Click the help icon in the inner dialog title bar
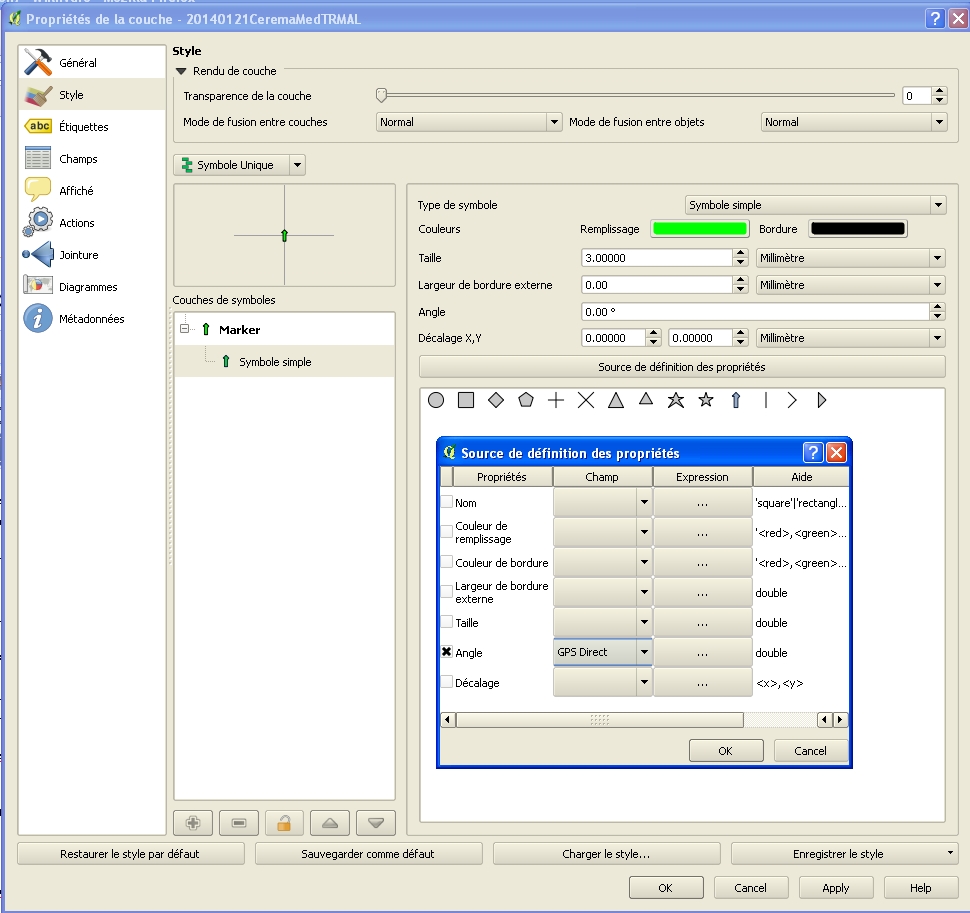Viewport: 970px width, 913px height. point(813,453)
